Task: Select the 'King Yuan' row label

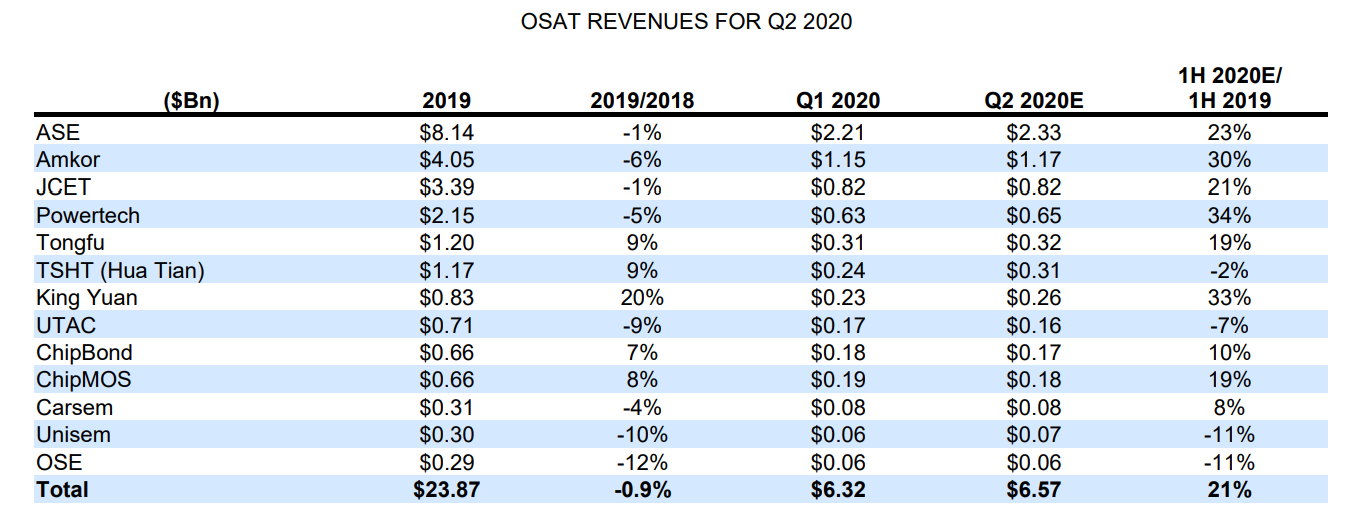Action: tap(87, 297)
